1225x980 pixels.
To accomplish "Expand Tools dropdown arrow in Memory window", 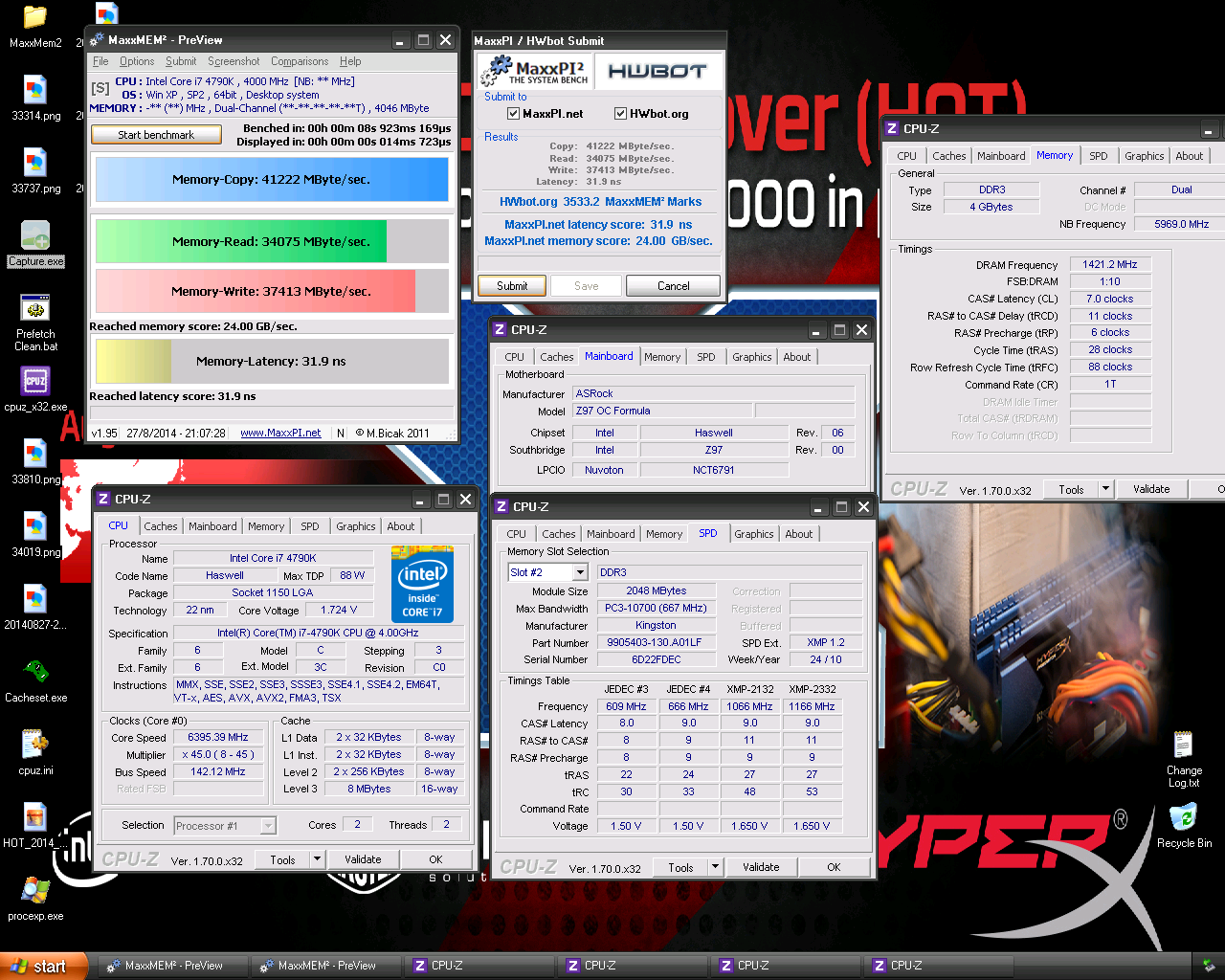I will [1105, 489].
